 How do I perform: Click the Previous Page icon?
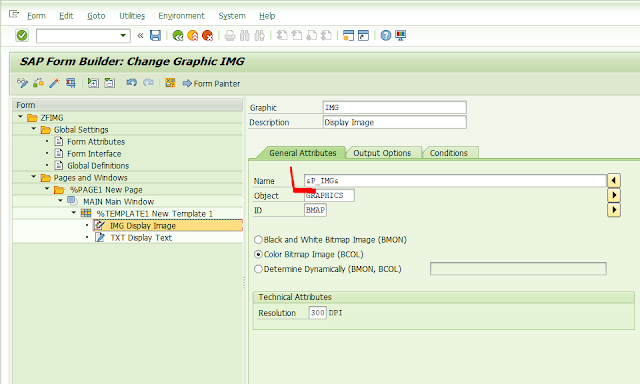(297, 36)
